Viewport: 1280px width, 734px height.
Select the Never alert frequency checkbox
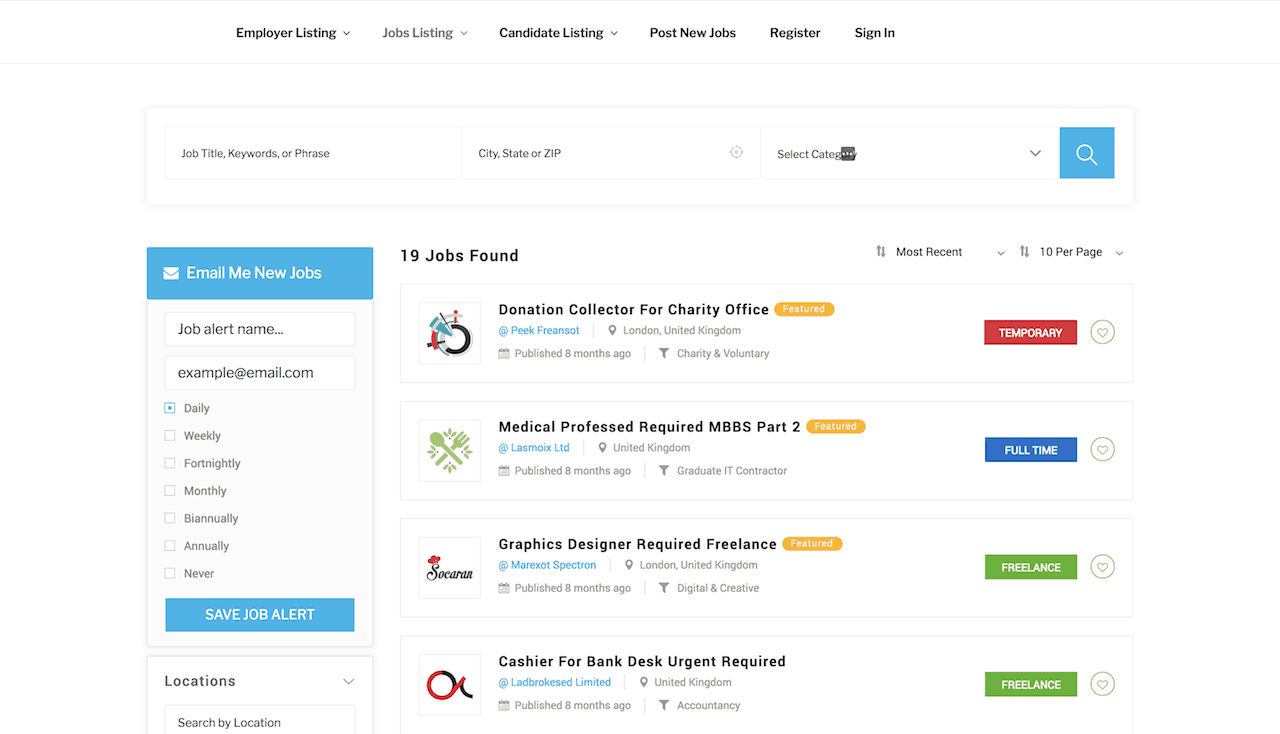(168, 573)
